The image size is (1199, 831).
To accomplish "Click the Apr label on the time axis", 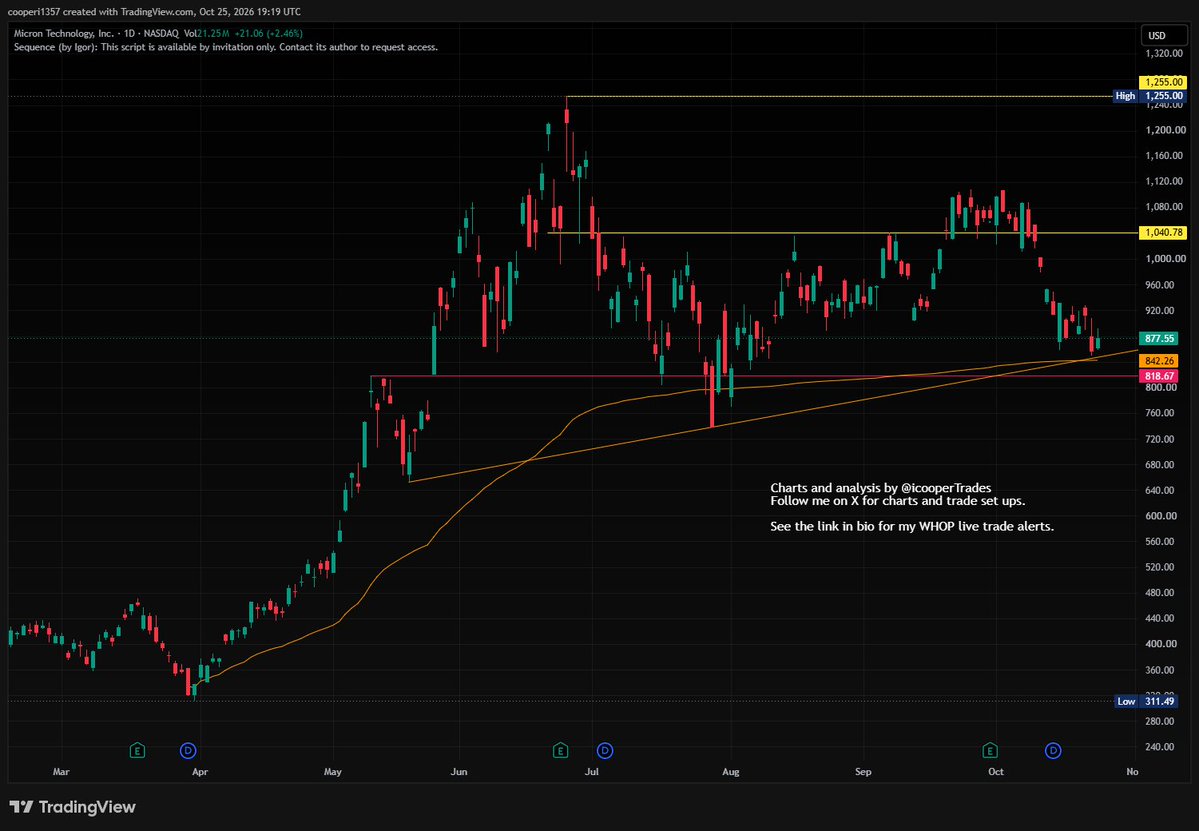I will [200, 772].
